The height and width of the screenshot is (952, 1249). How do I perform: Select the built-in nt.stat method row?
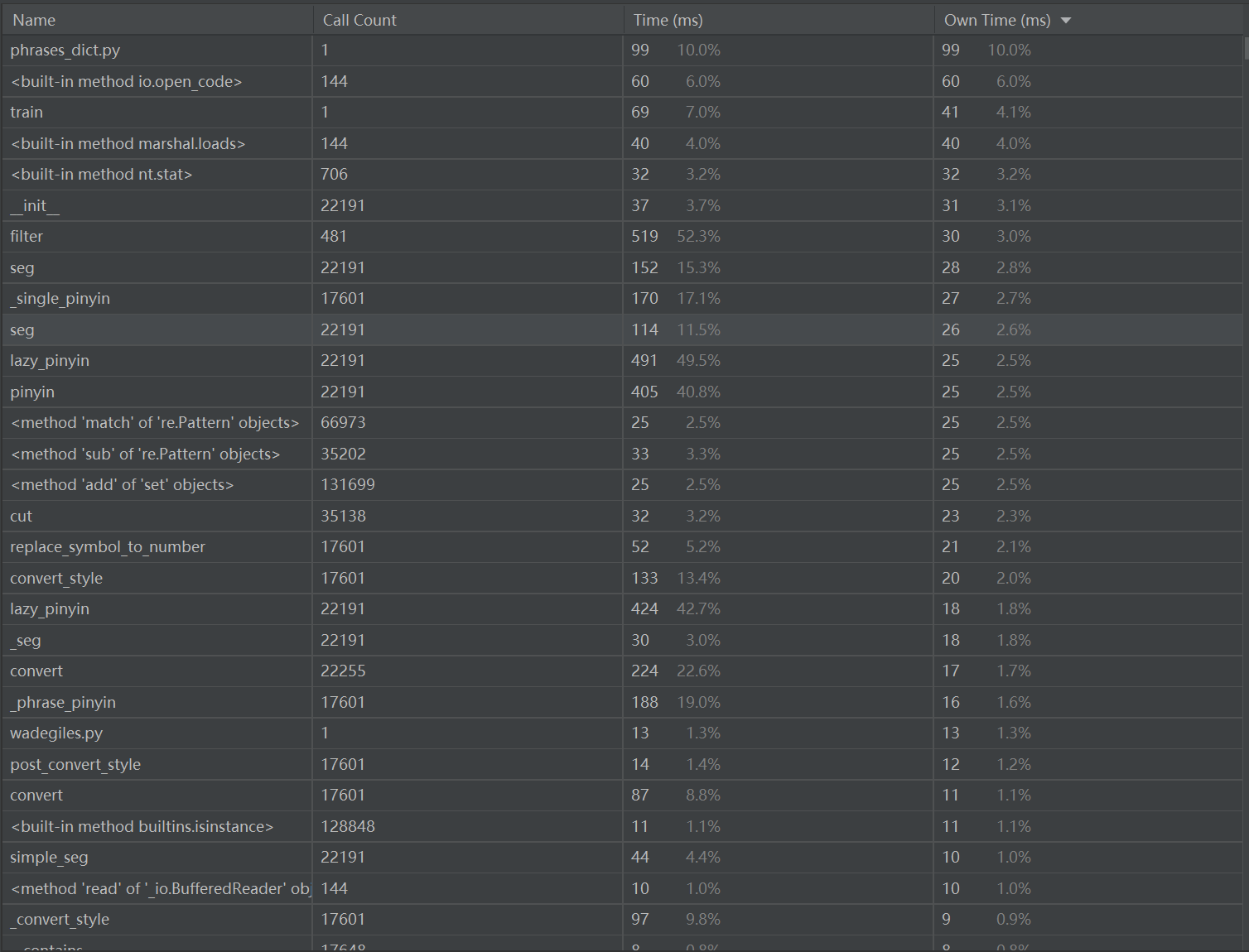point(101,175)
